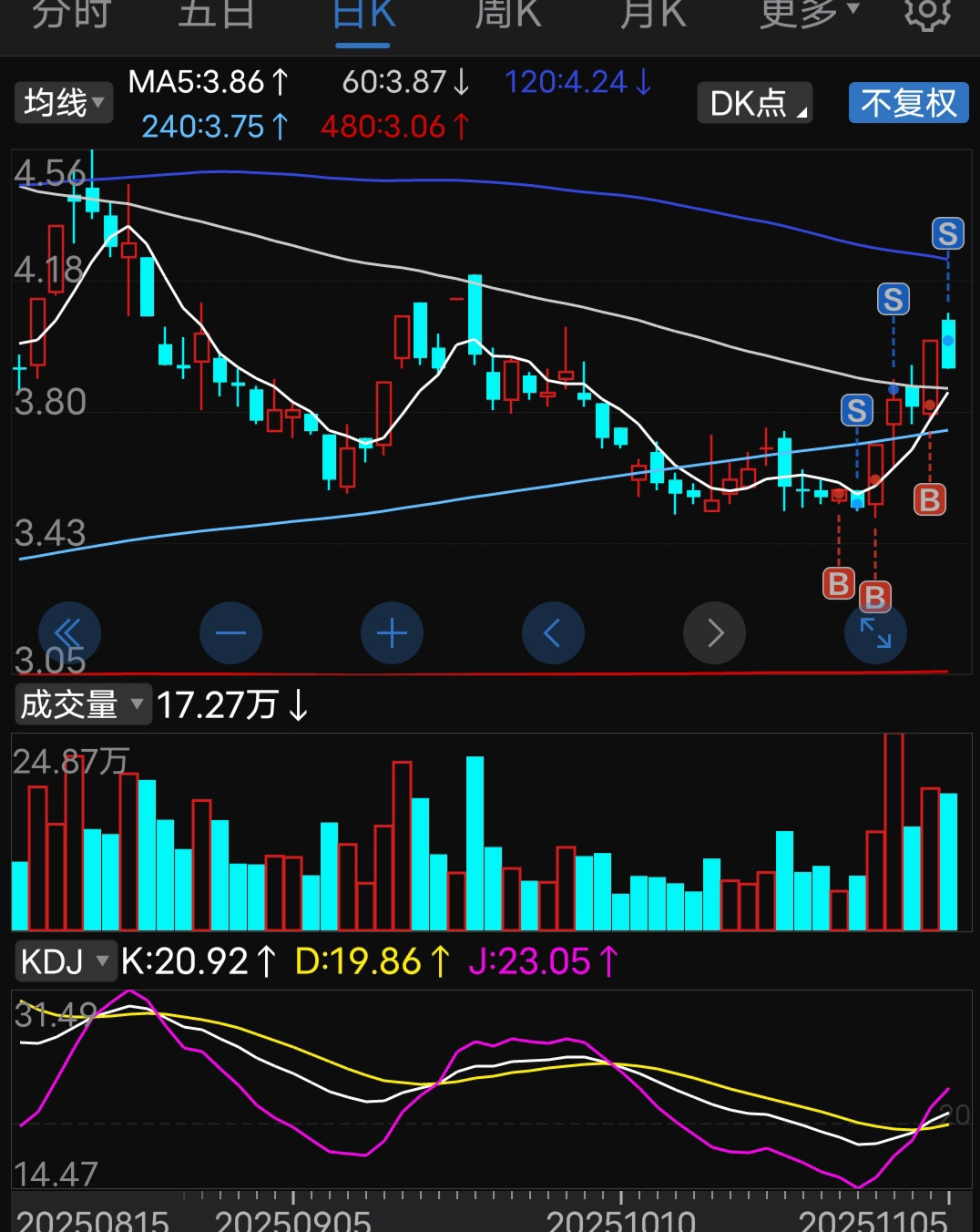Open the 成交量 indicator dropdown
This screenshot has height=1232, width=980.
(82, 704)
